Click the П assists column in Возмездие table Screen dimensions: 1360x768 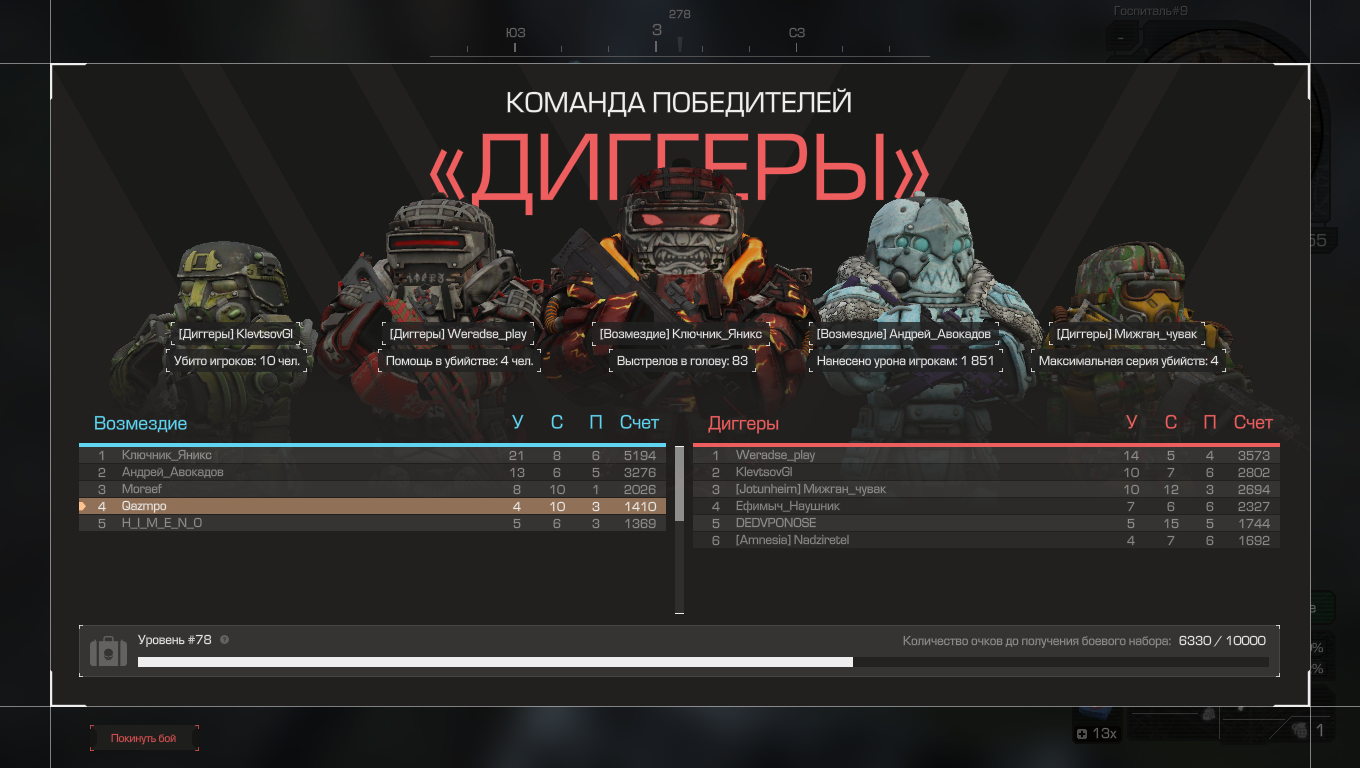[596, 423]
